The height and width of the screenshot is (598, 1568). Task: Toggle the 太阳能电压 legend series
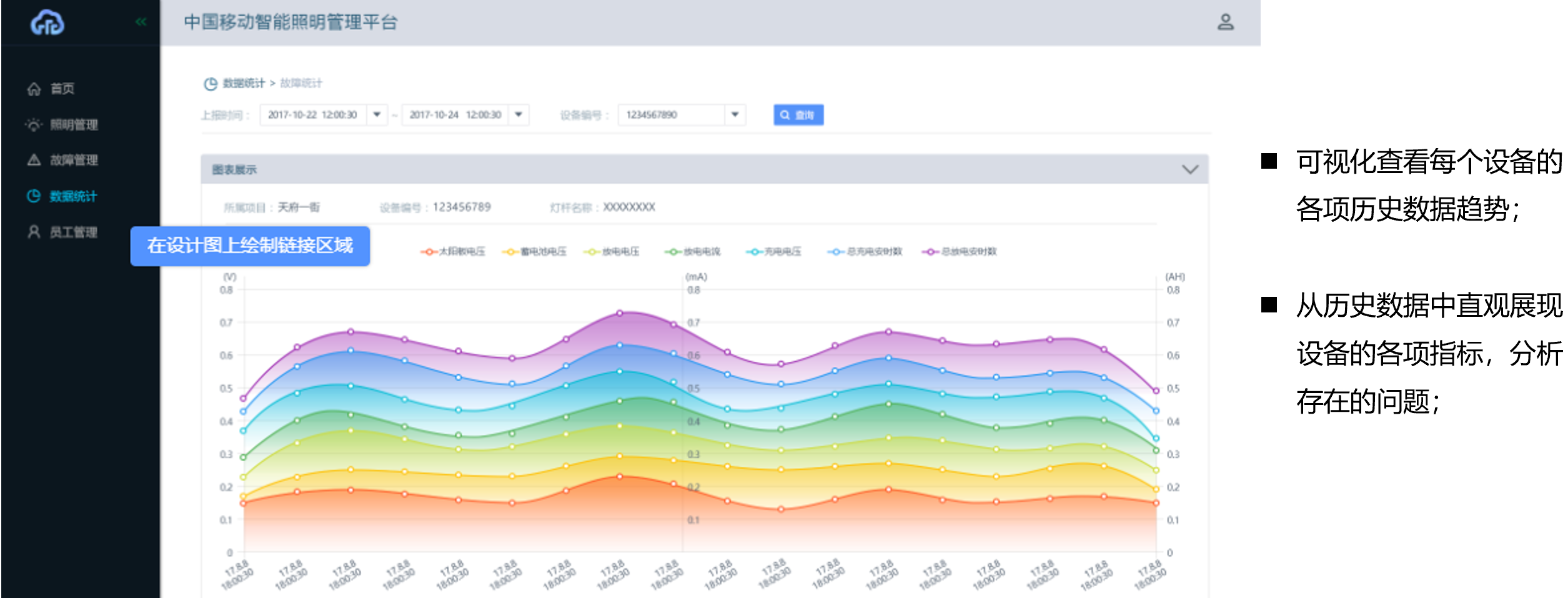pos(453,252)
